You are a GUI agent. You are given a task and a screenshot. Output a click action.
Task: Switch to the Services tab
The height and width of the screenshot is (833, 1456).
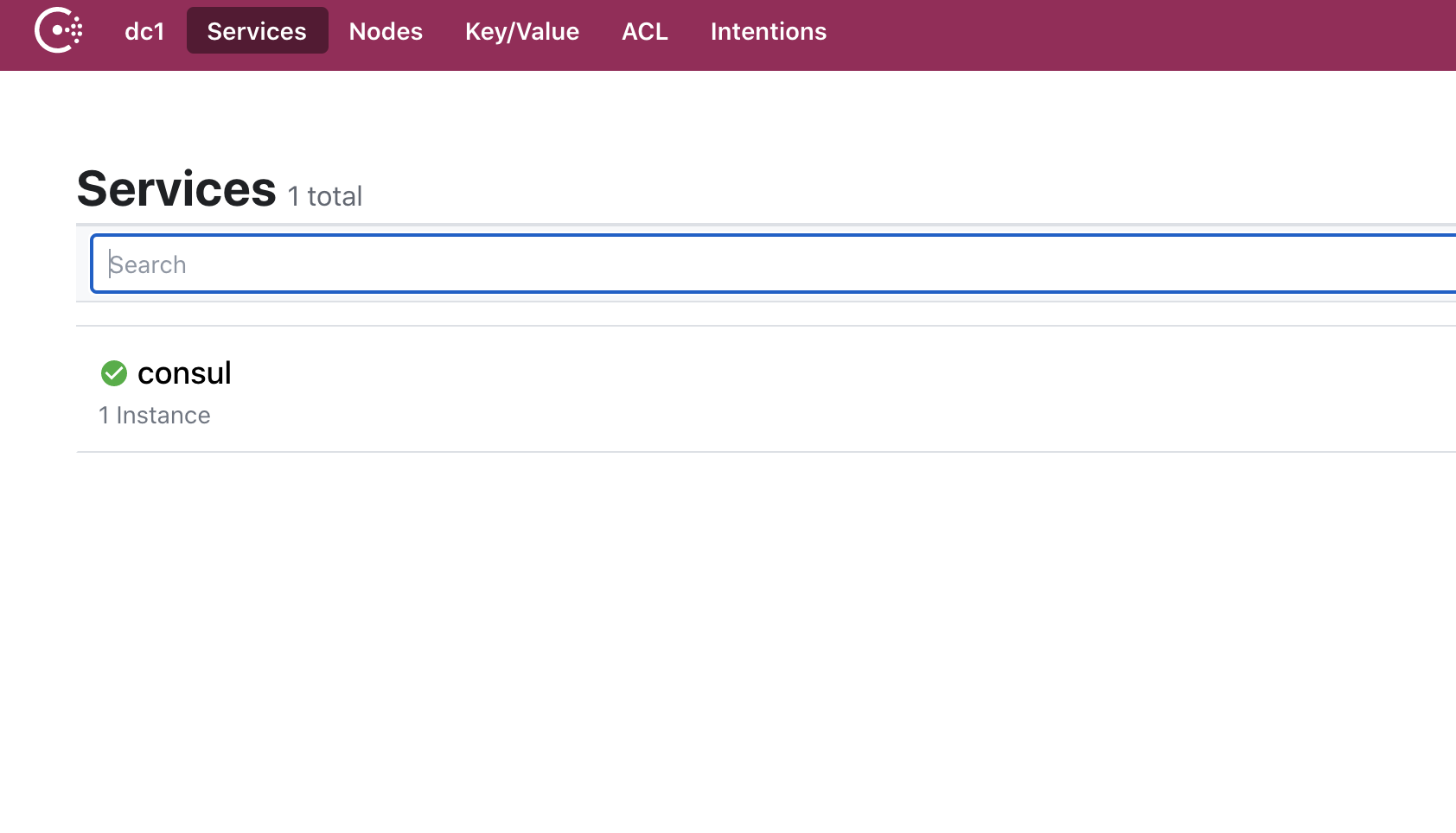257,31
